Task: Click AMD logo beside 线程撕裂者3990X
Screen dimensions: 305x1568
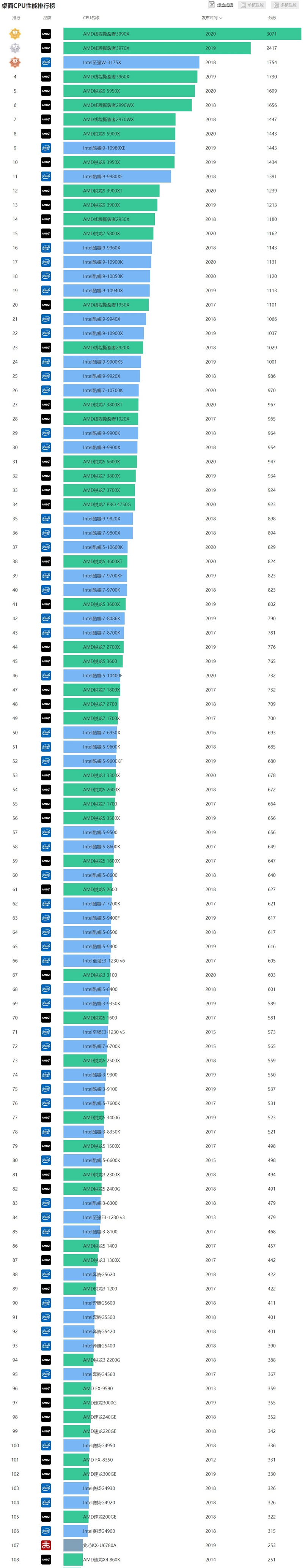Action: (46, 34)
